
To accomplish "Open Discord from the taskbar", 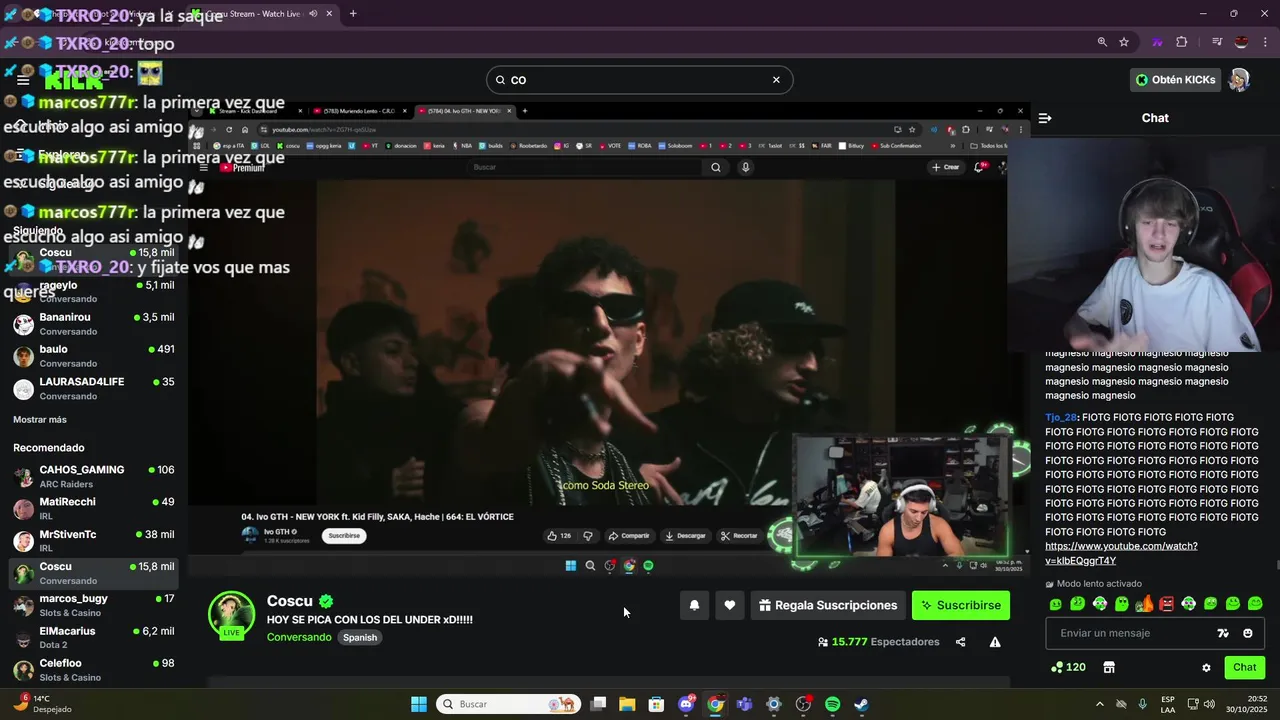I will 686,704.
